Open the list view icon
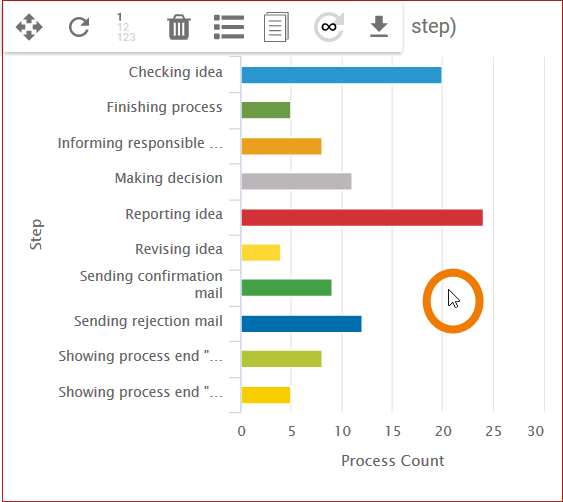 pos(229,27)
